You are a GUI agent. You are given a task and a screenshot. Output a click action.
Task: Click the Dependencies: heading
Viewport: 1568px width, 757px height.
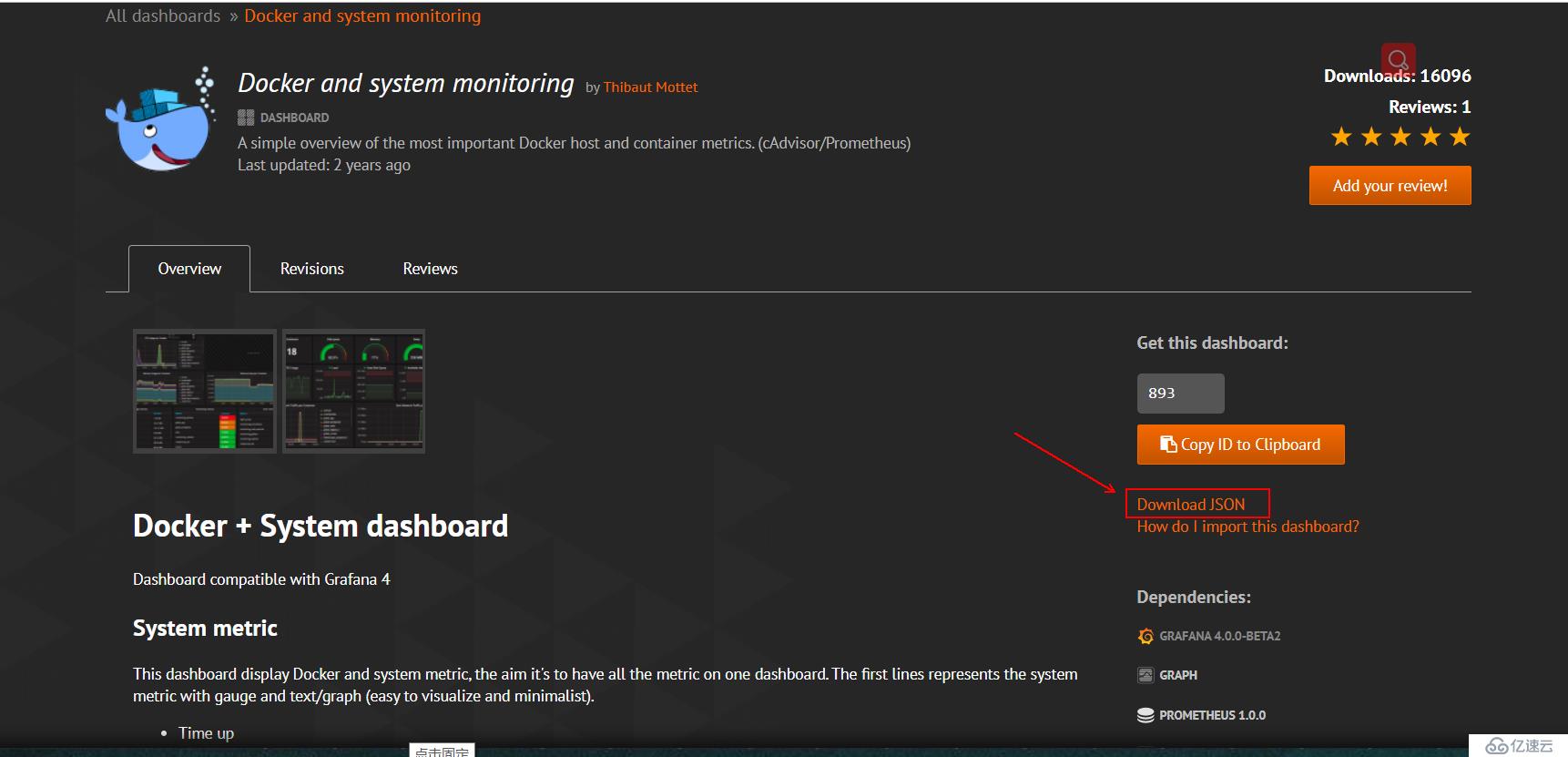click(1194, 598)
